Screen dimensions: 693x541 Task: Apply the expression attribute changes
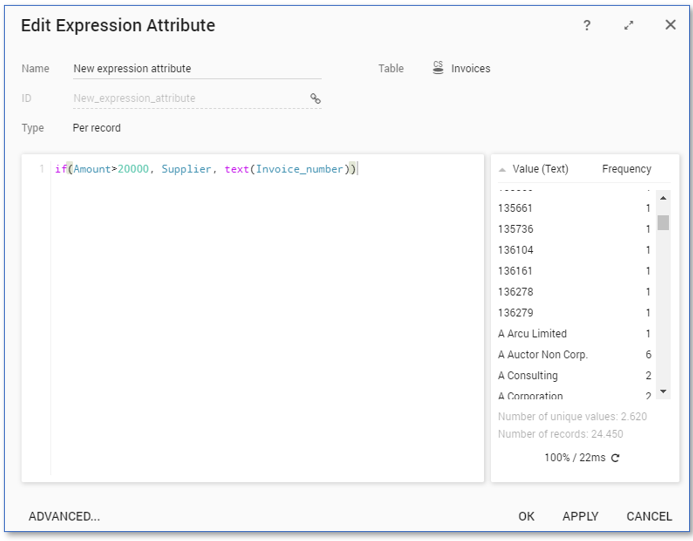pos(580,516)
